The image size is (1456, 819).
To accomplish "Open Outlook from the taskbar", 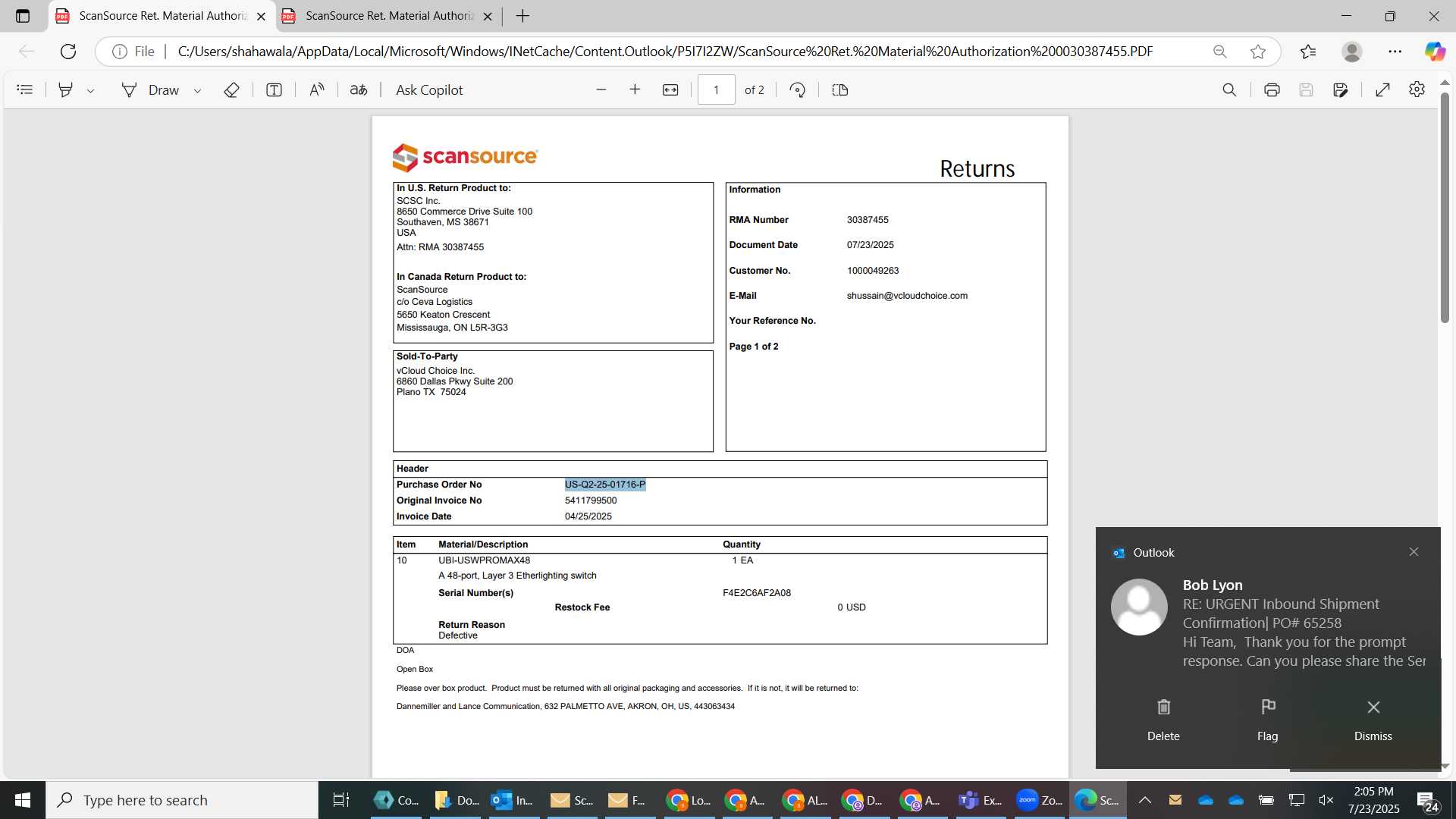I will (513, 800).
